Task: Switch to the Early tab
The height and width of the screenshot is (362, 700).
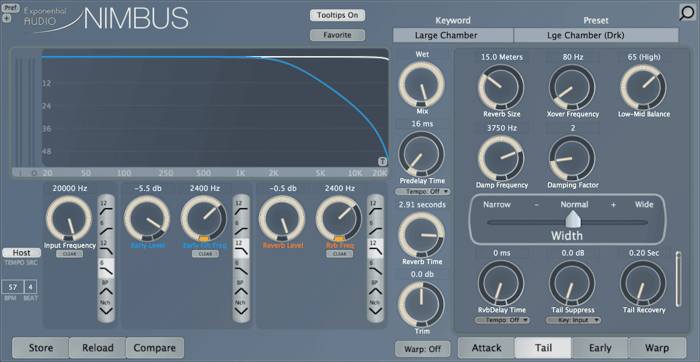Action: click(600, 348)
